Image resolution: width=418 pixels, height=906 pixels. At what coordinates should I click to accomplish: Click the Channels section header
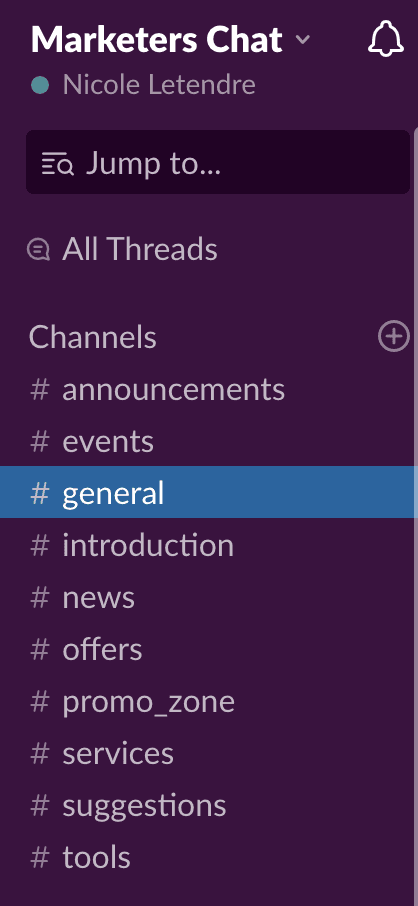tap(93, 337)
